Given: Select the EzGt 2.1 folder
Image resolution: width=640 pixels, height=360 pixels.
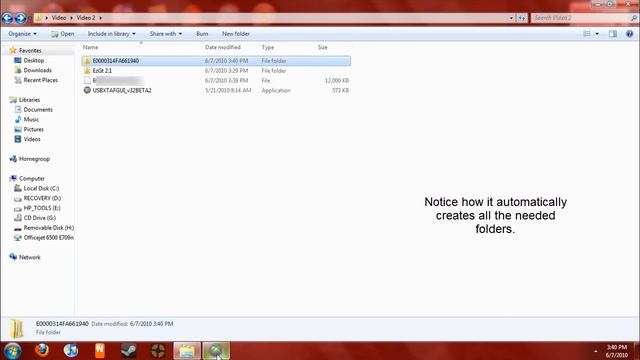Looking at the screenshot, I should point(216,71).
